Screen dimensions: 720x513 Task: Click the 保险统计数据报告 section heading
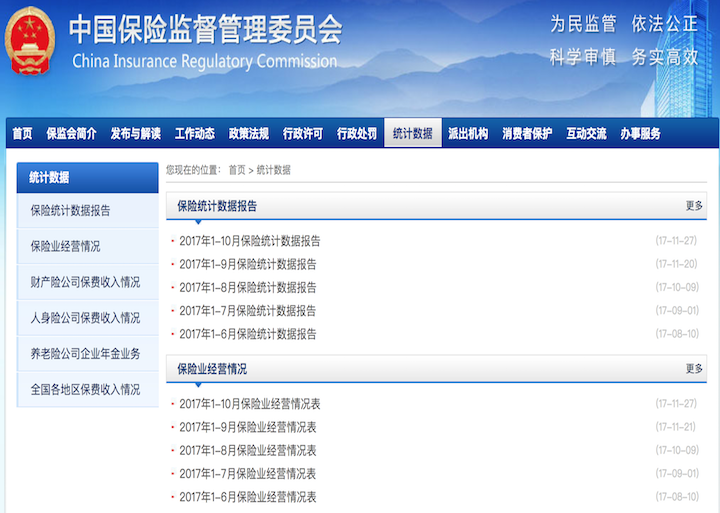pos(217,206)
